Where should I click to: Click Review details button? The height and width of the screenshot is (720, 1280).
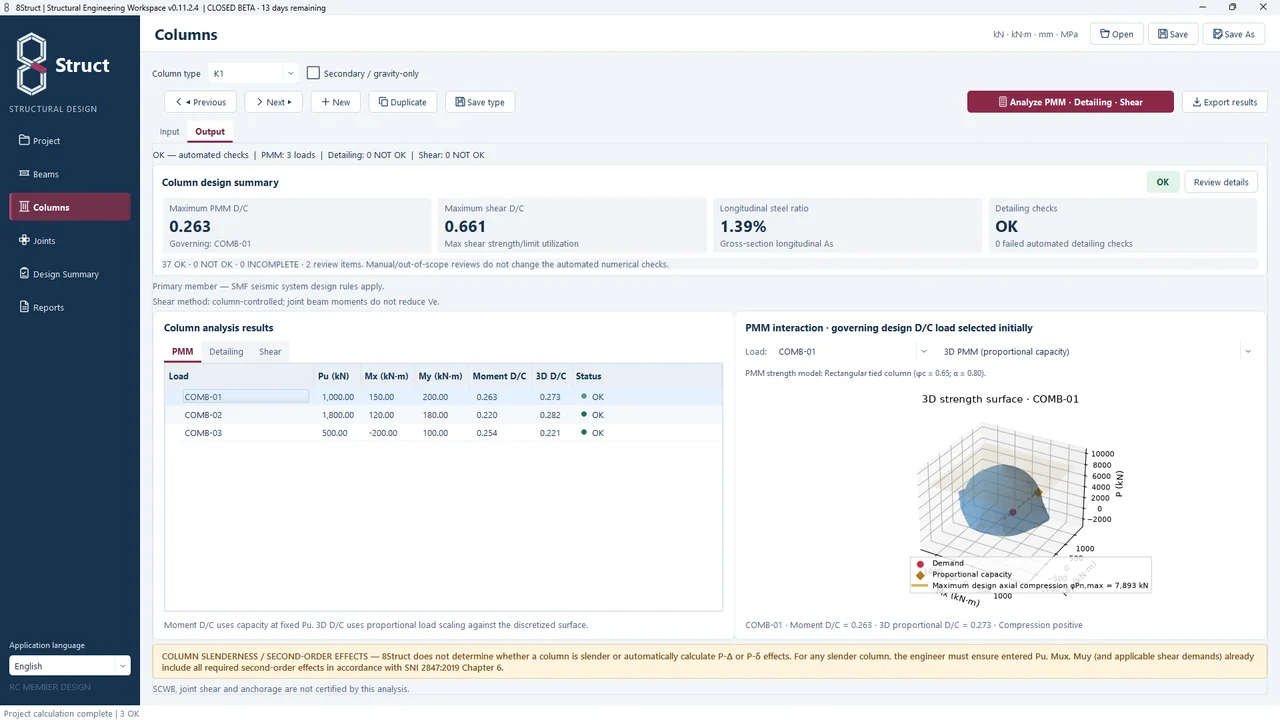pos(1221,182)
